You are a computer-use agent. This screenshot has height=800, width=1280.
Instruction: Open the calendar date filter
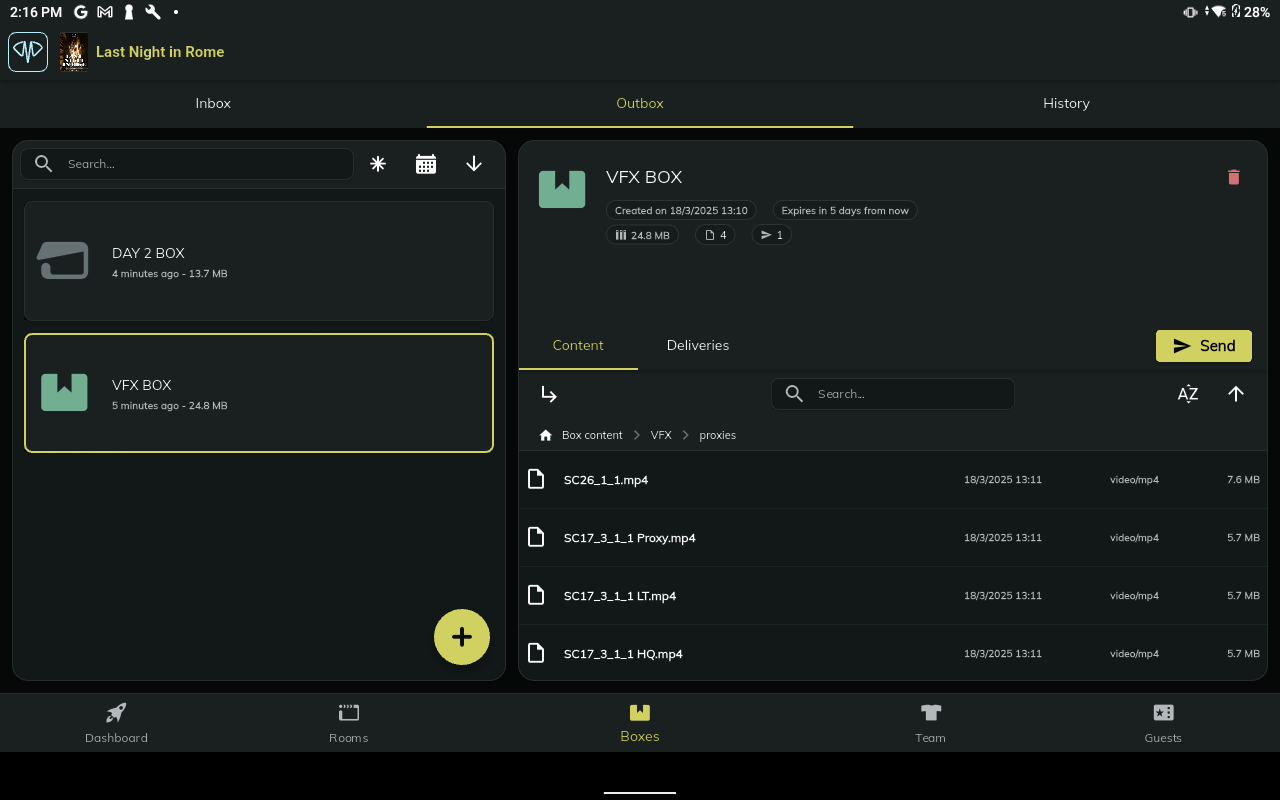[426, 164]
